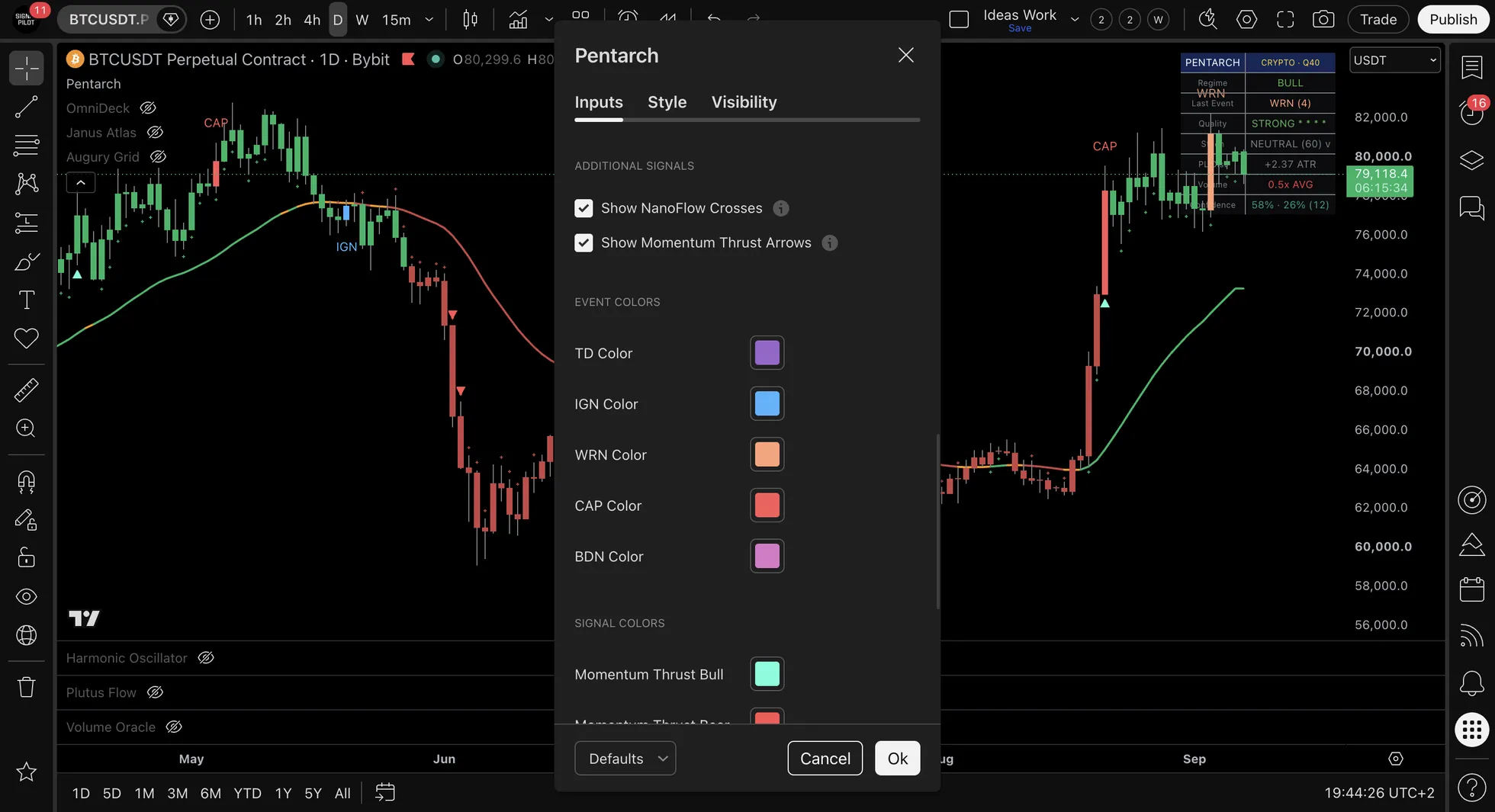The width and height of the screenshot is (1495, 812).
Task: Show the Augury Grid indicator via eye icon
Action: click(x=158, y=157)
